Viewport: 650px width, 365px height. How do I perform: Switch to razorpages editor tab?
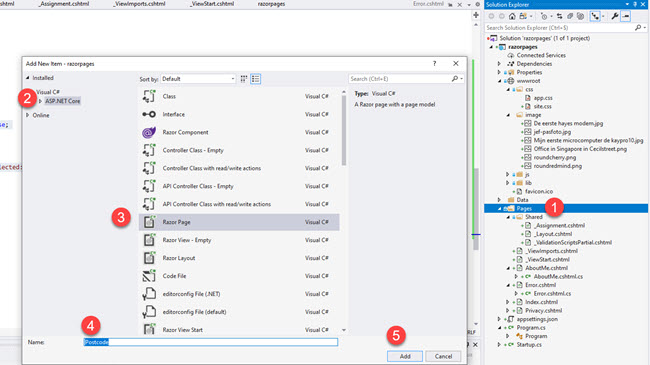tap(271, 4)
